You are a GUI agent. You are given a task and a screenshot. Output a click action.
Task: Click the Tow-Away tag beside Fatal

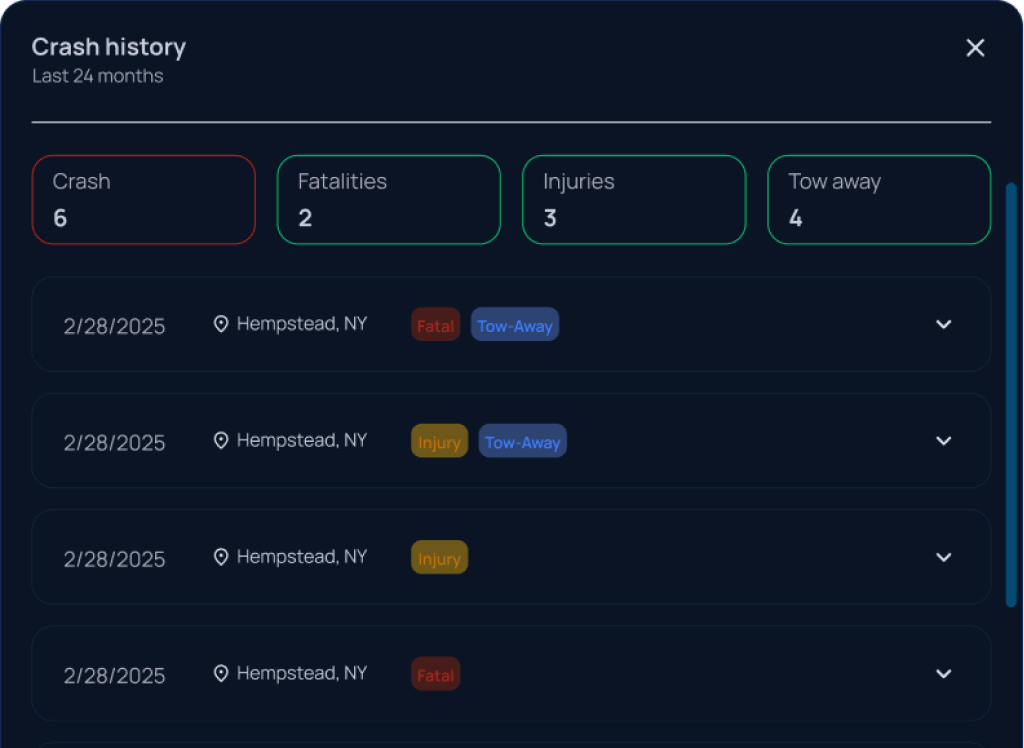tap(514, 325)
